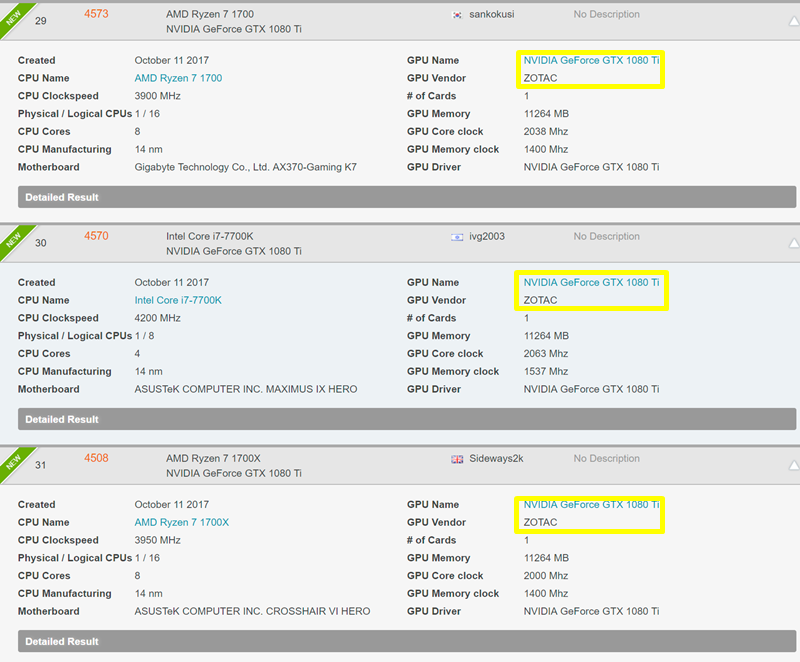The width and height of the screenshot is (800, 662).
Task: Open user sankokusi's profile
Action: pos(492,14)
